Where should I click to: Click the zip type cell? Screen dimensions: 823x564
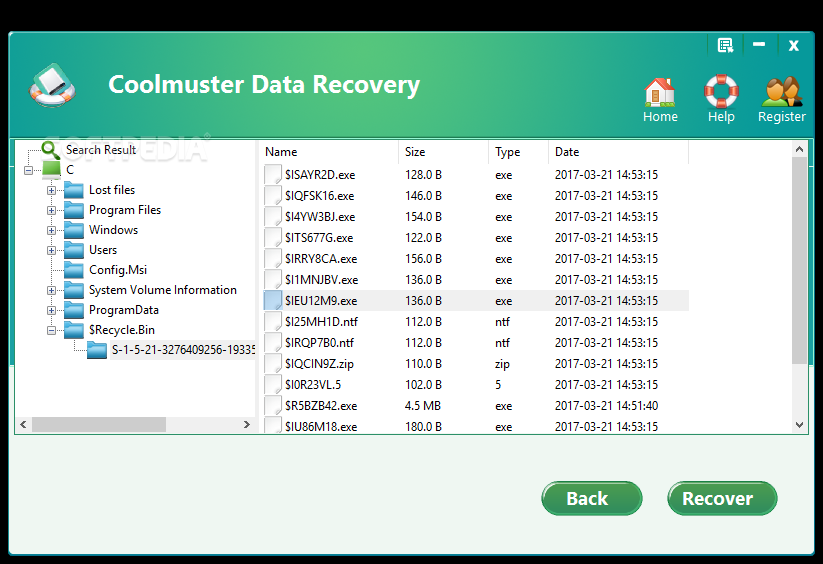click(502, 364)
